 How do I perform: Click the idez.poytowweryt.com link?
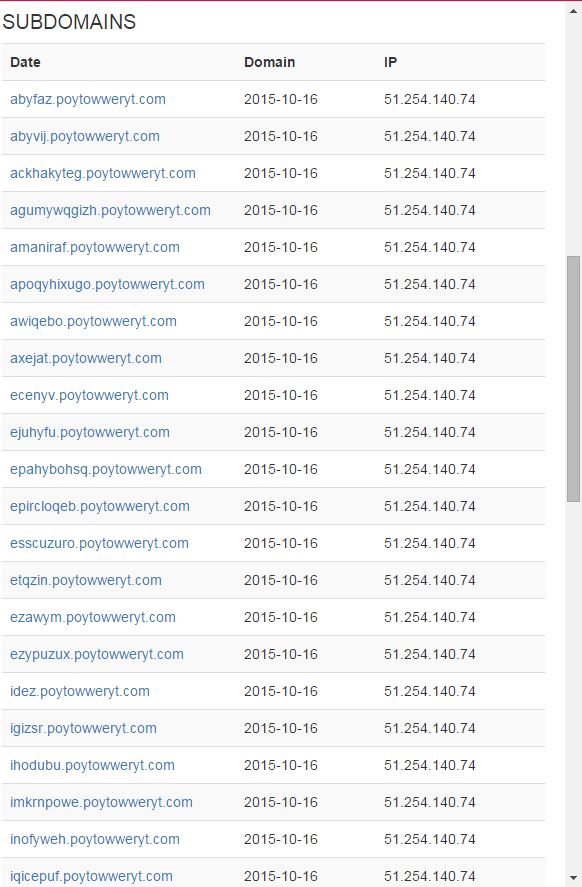pyautogui.click(x=80, y=691)
